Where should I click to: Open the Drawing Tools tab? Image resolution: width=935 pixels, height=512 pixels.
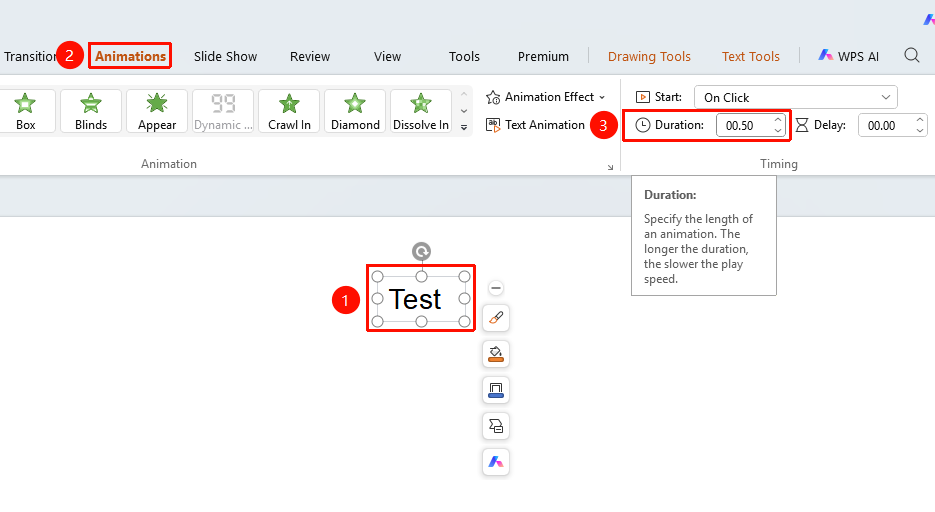click(x=649, y=57)
